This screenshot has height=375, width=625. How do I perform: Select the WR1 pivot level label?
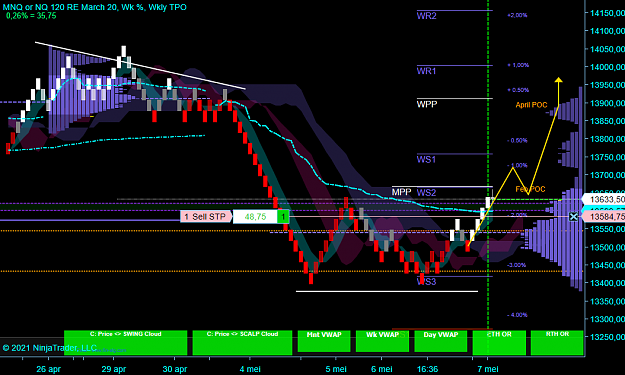point(426,71)
